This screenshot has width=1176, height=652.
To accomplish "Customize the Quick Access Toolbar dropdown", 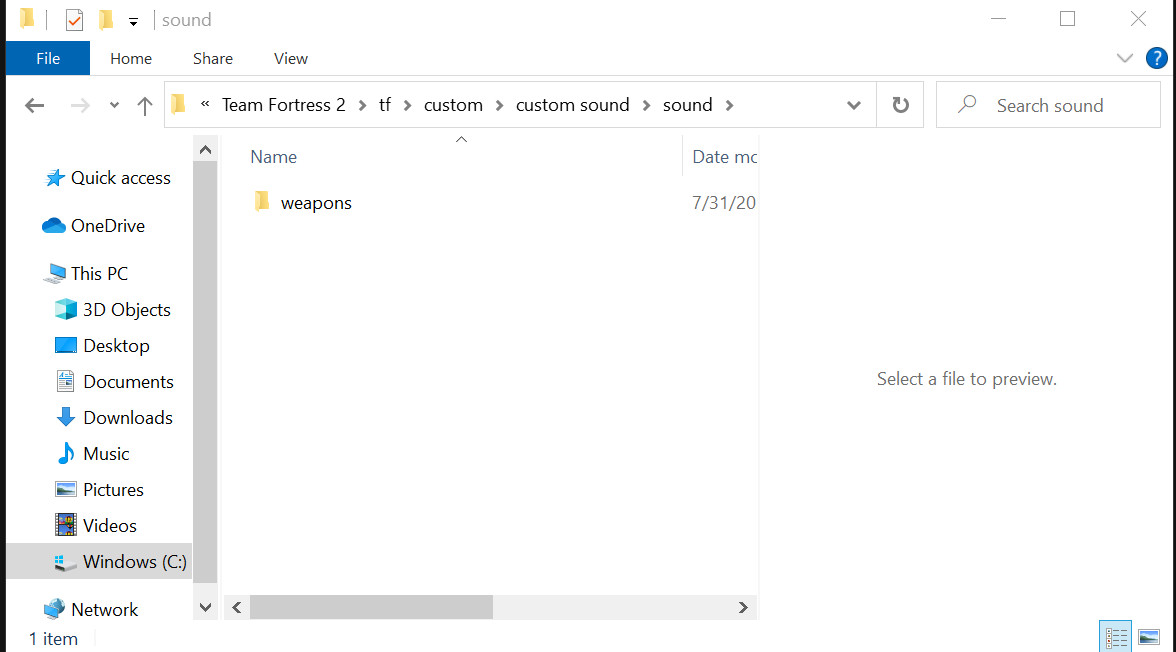I will (x=133, y=20).
